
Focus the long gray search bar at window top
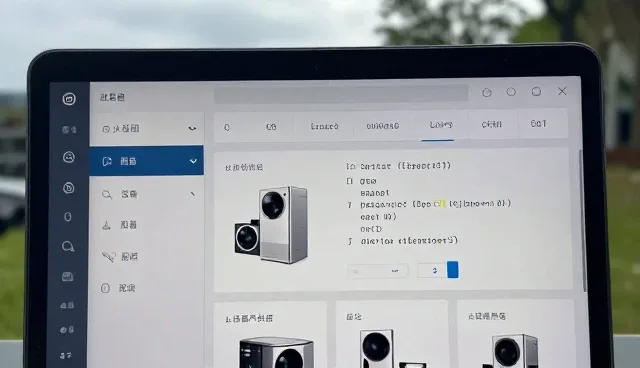[341, 94]
